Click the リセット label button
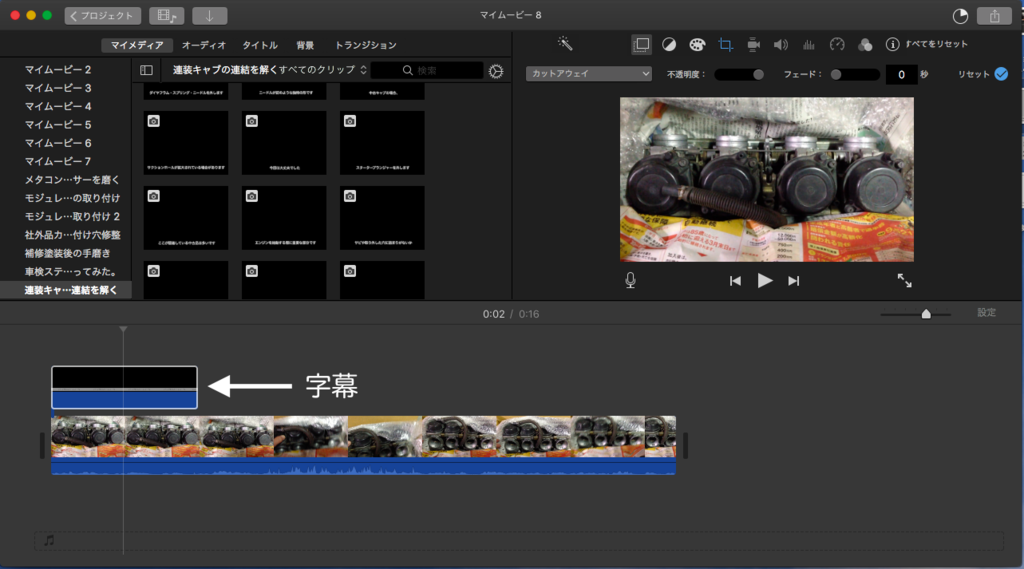 pyautogui.click(x=974, y=74)
